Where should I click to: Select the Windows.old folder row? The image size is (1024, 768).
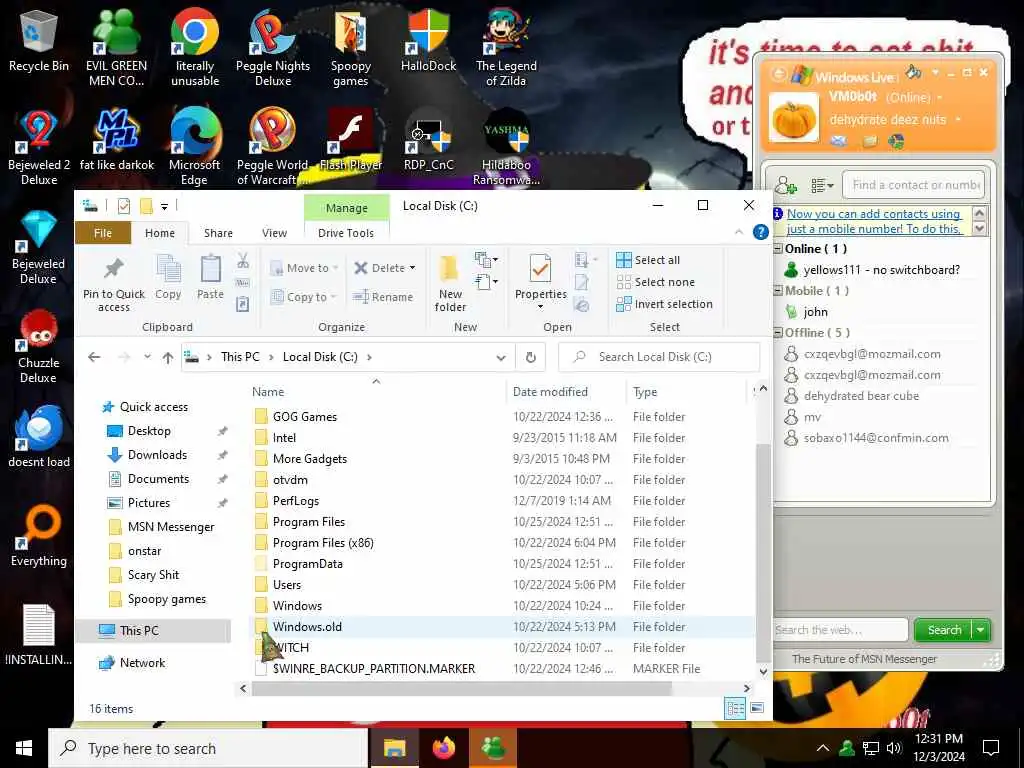501,627
